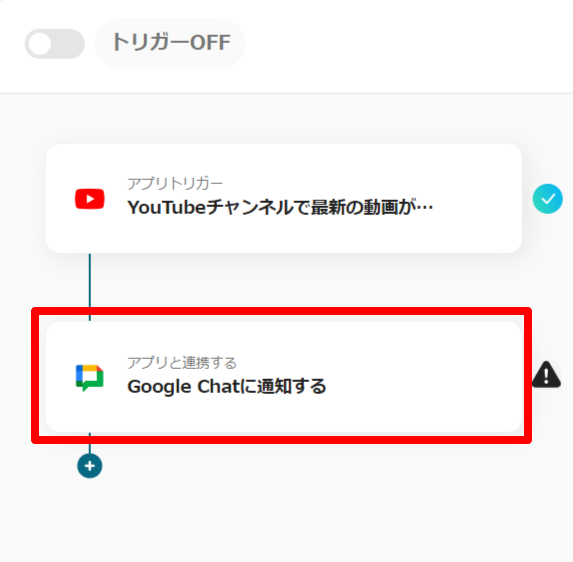Select the YouTubeチャンネルで最新の動画が… title text
This screenshot has height=562, width=573.
coord(280,208)
